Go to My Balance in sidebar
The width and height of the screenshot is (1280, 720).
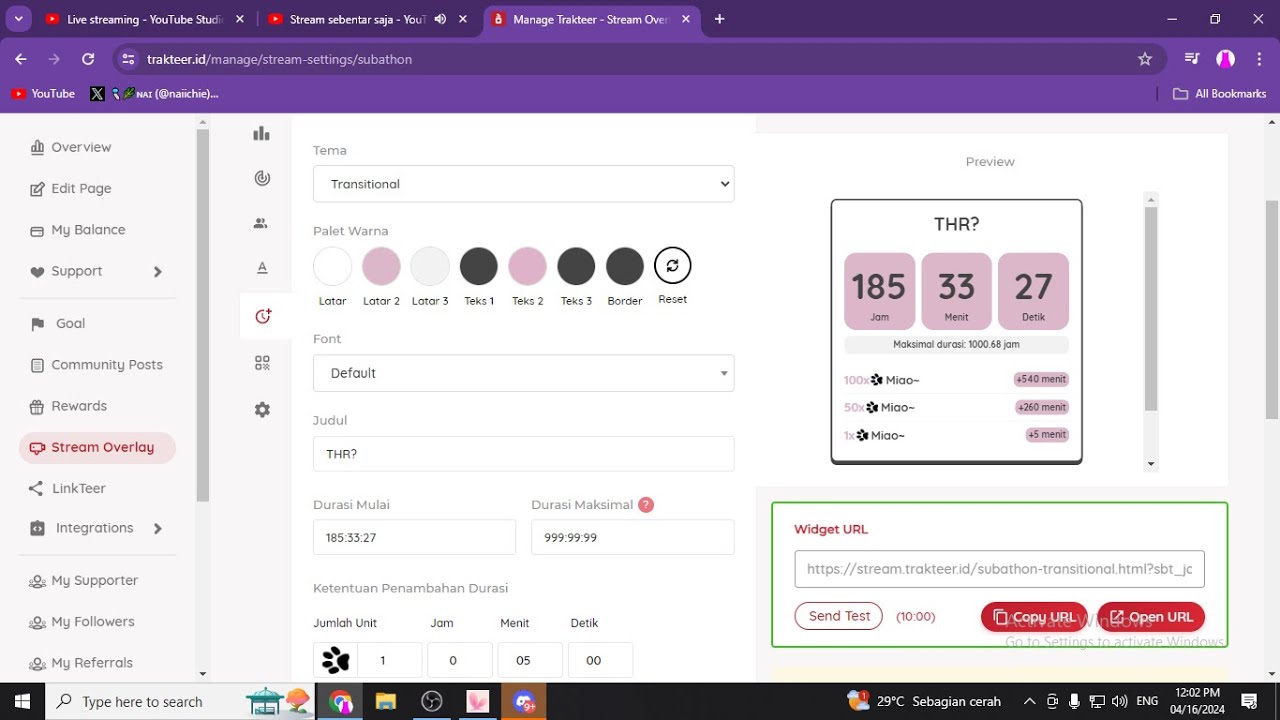tap(88, 230)
